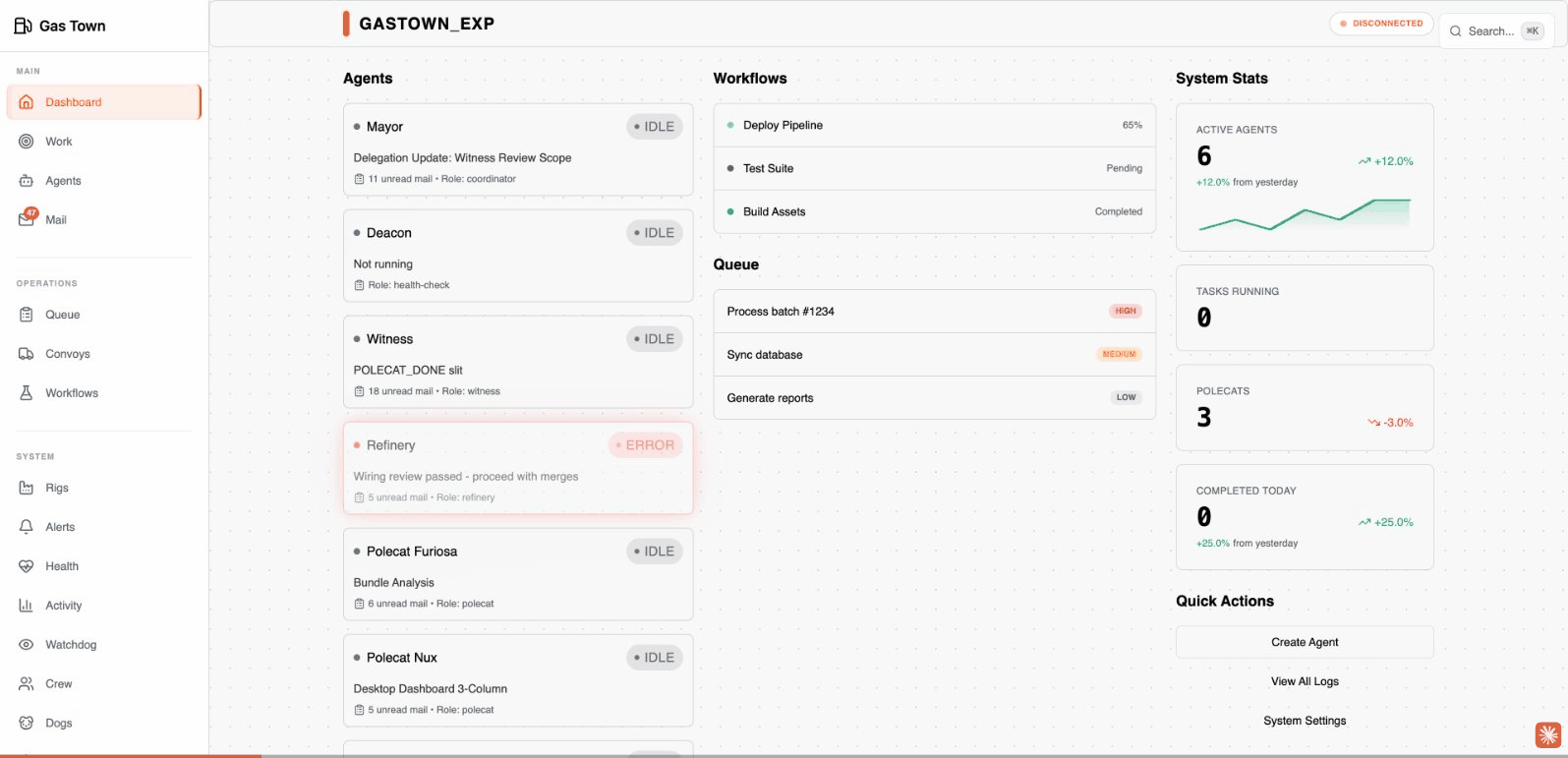Open the Polecat Furiosa agent card
This screenshot has height=758, width=1568.
pos(518,574)
